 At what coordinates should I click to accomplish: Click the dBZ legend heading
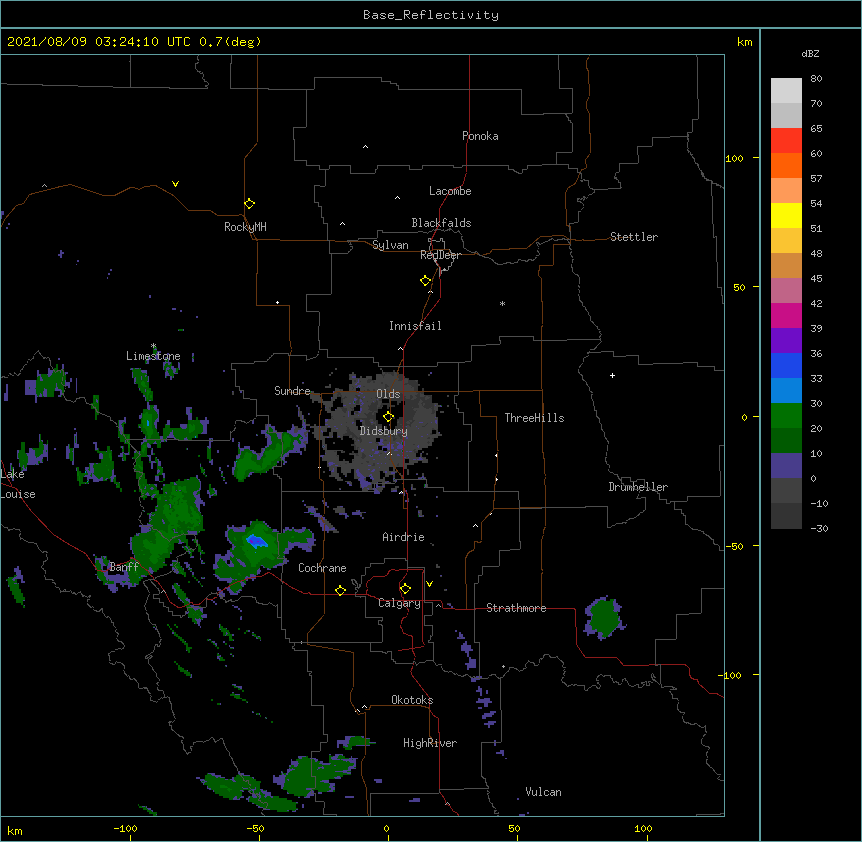click(x=810, y=53)
